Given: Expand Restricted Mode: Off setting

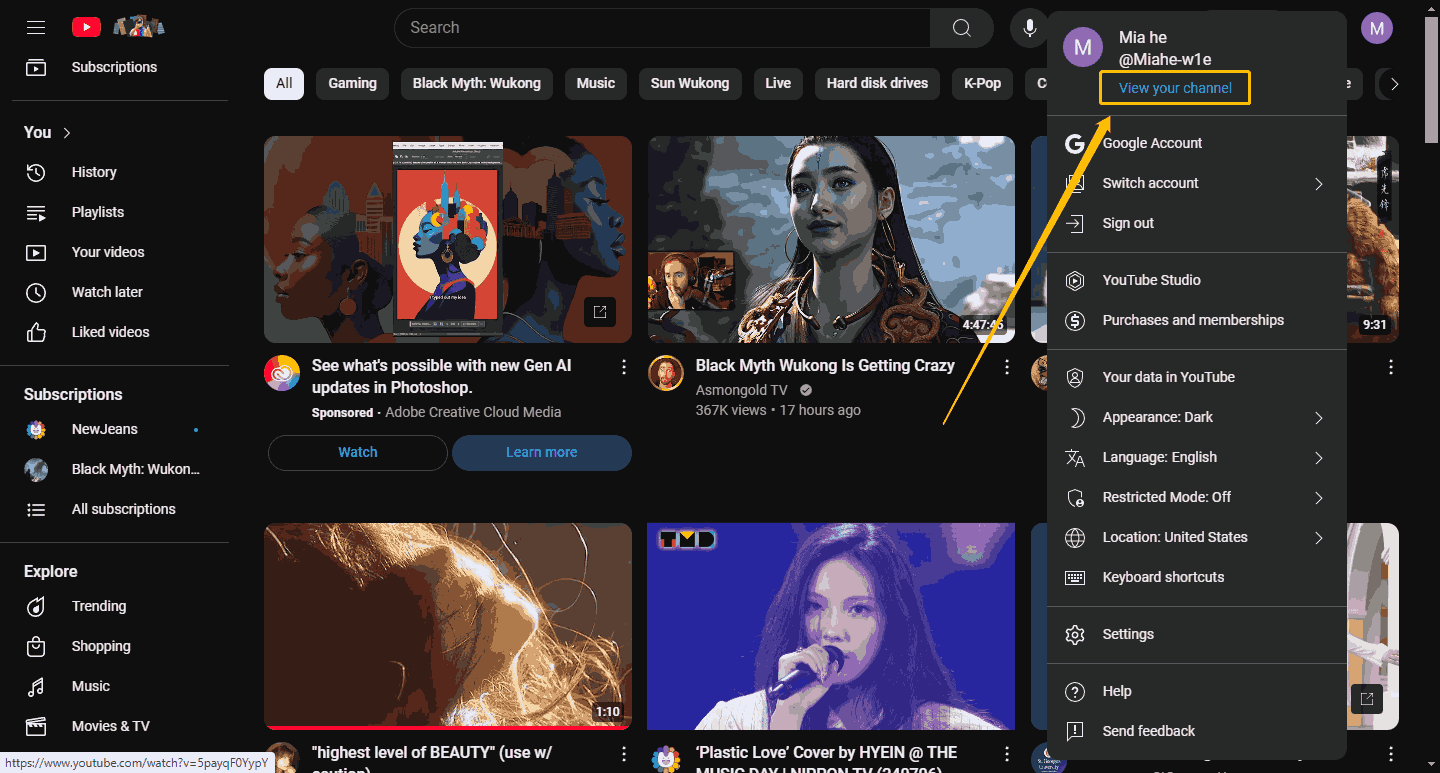Looking at the screenshot, I should coord(1197,497).
